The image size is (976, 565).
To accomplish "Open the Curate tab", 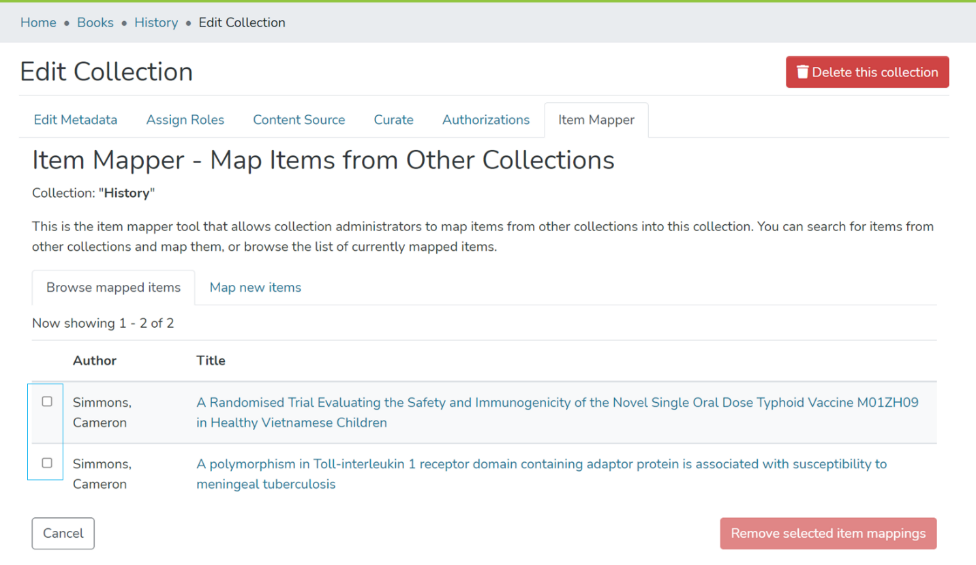I will [x=393, y=120].
